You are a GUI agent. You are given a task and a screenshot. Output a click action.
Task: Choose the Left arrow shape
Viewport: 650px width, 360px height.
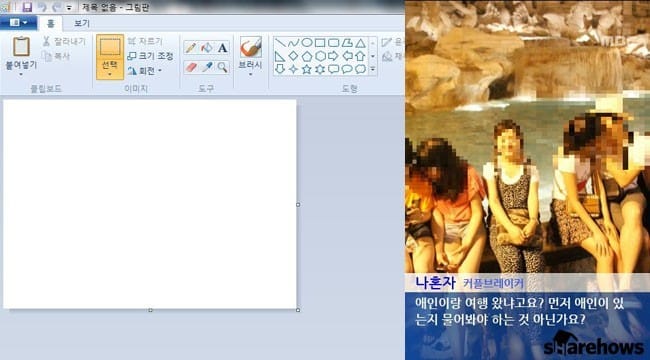coord(347,56)
